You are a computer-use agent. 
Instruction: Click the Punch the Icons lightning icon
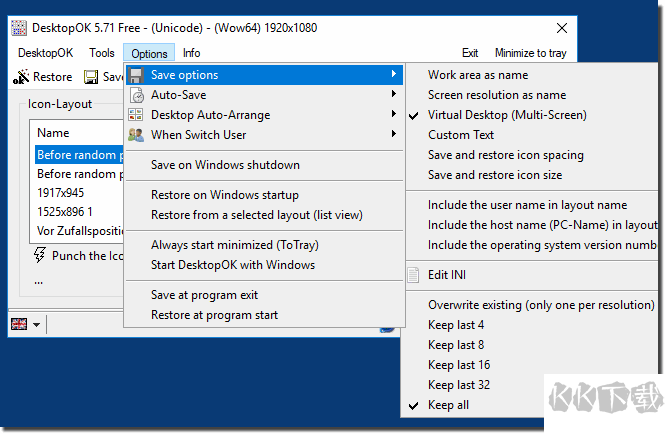[40, 255]
